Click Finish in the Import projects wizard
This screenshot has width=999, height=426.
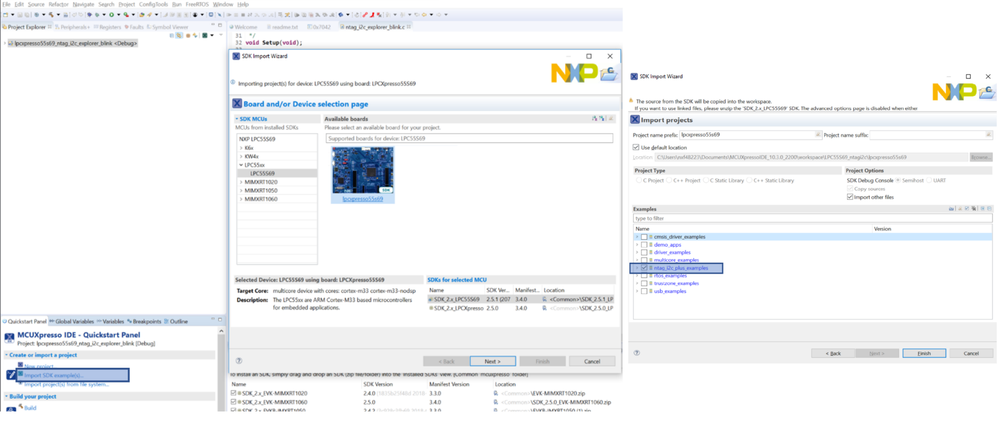tap(924, 353)
